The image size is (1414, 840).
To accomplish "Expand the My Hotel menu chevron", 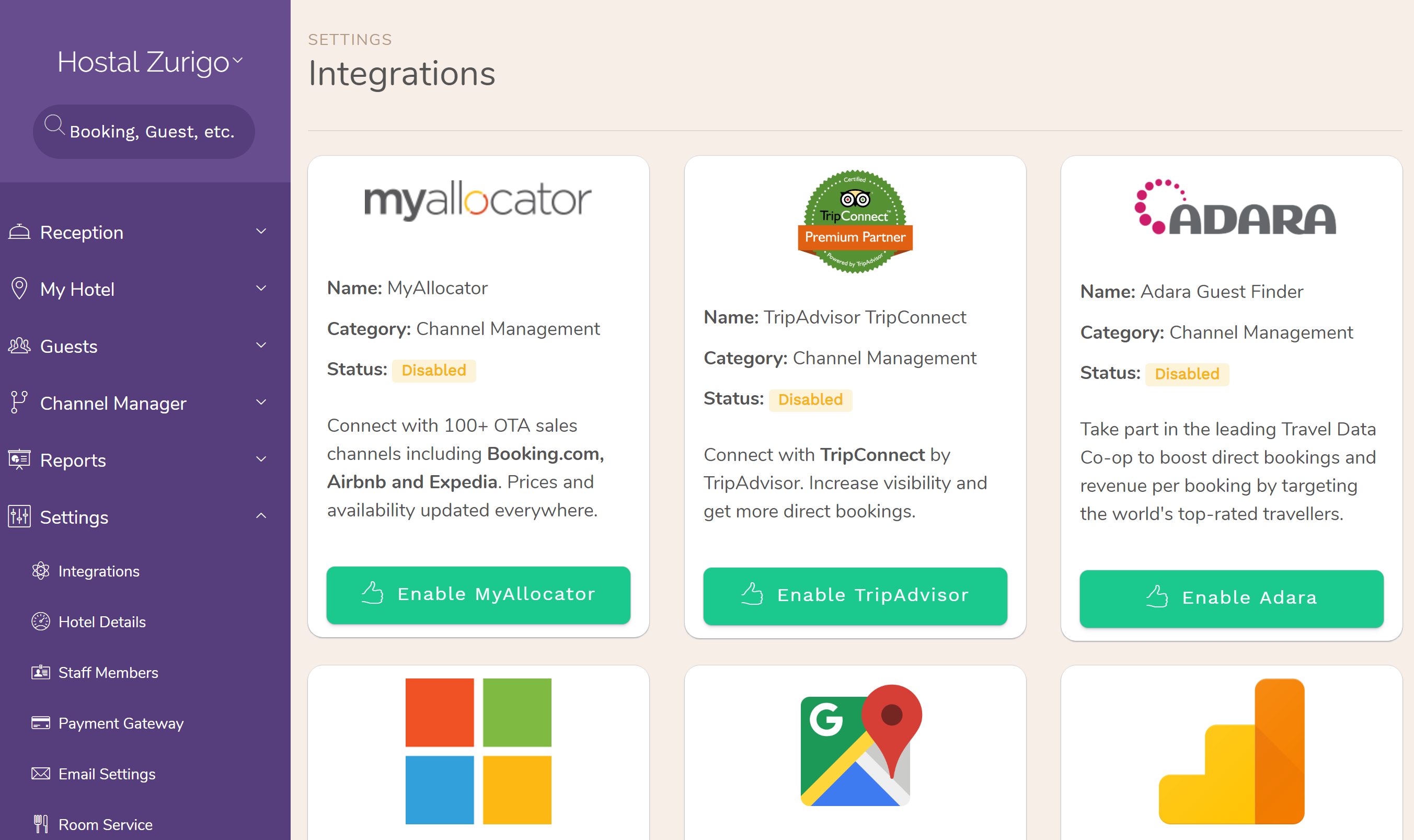I will tap(261, 288).
